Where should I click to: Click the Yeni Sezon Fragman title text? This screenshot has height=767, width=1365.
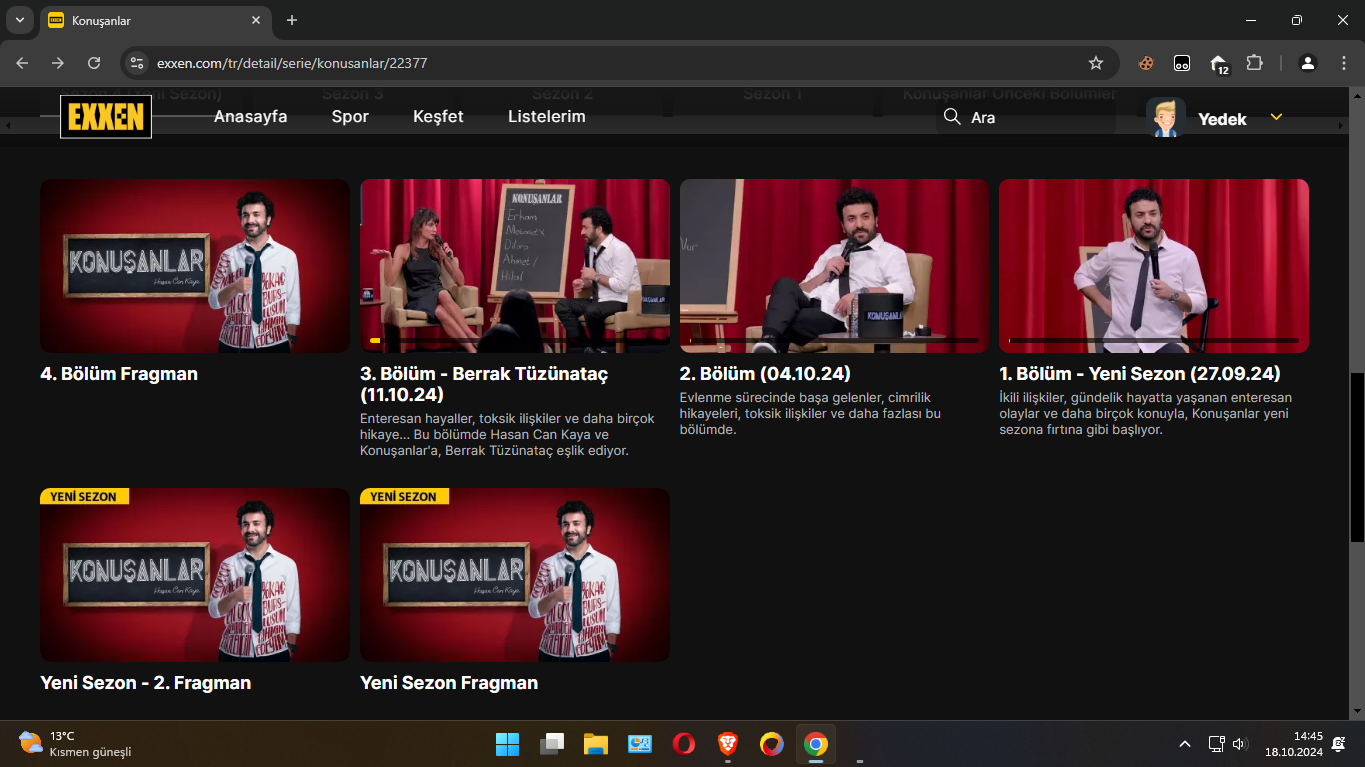[449, 683]
